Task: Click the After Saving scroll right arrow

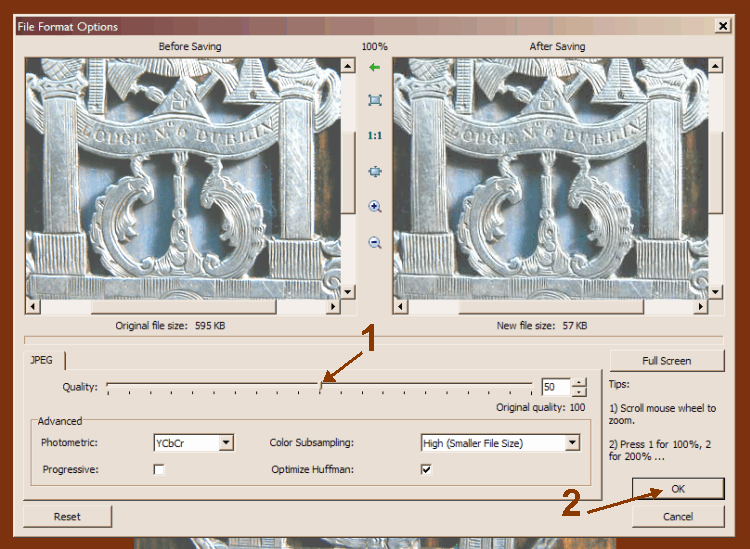Action: [x=701, y=306]
